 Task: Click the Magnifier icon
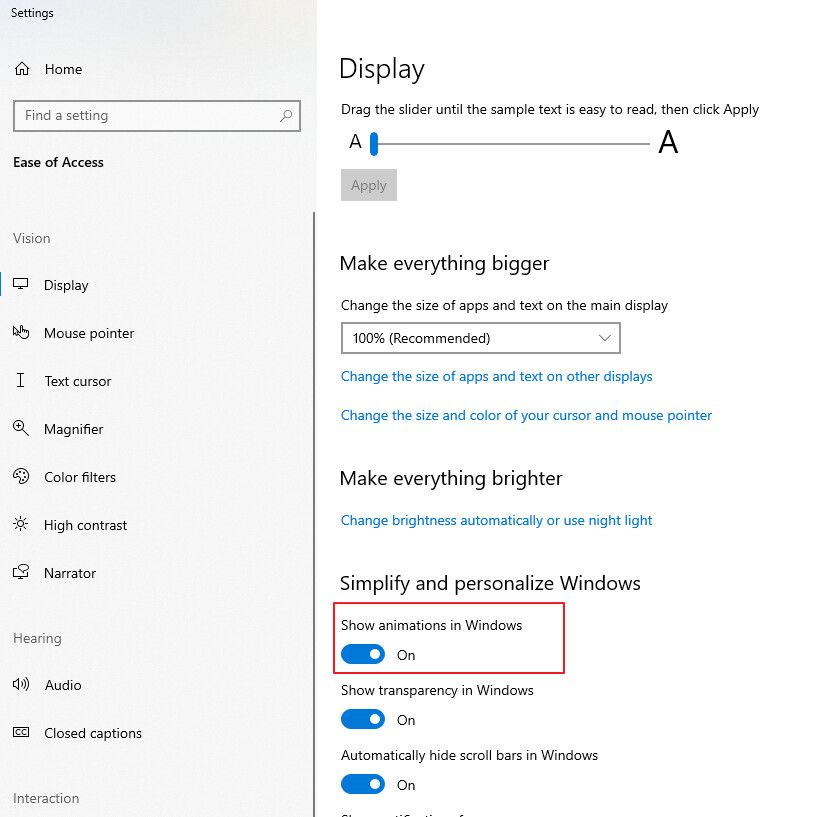click(21, 429)
